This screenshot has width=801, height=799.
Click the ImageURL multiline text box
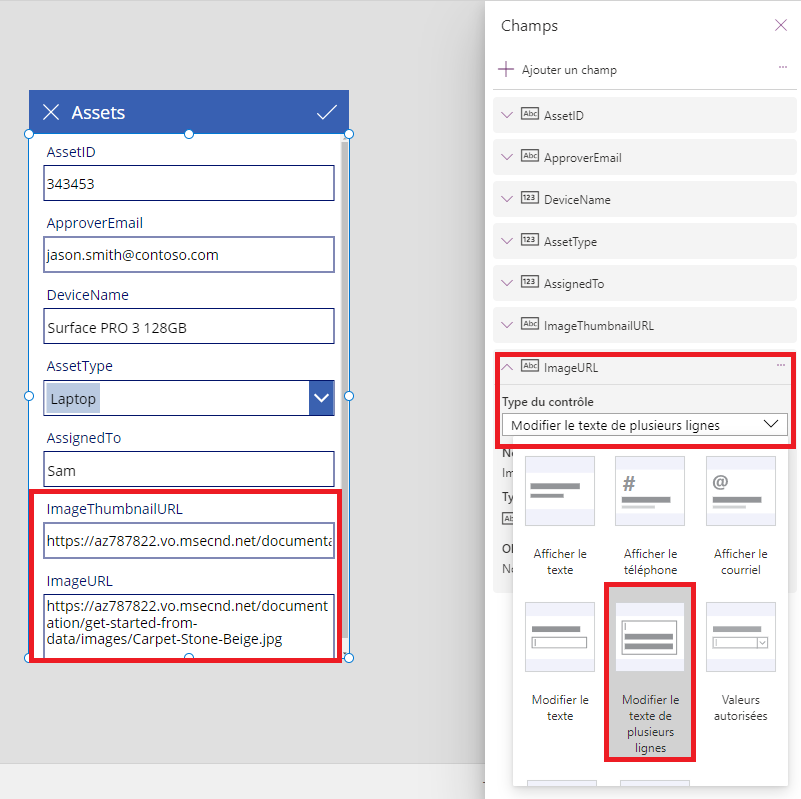pos(189,625)
